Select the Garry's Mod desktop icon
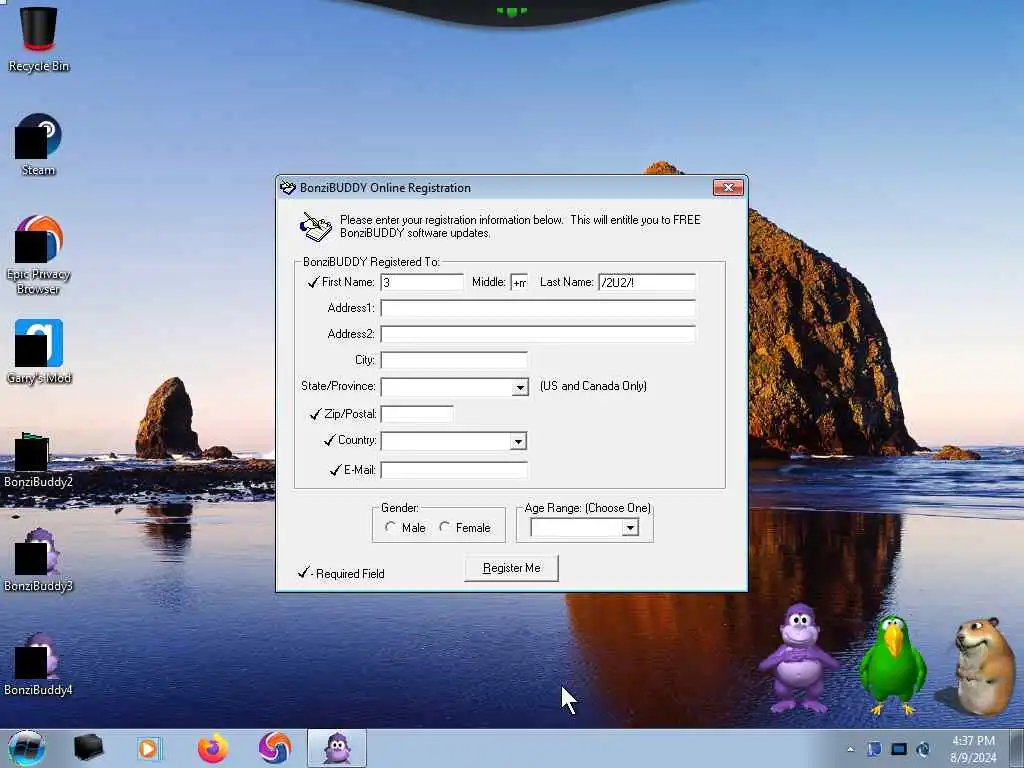The height and width of the screenshot is (768, 1024). click(x=39, y=351)
